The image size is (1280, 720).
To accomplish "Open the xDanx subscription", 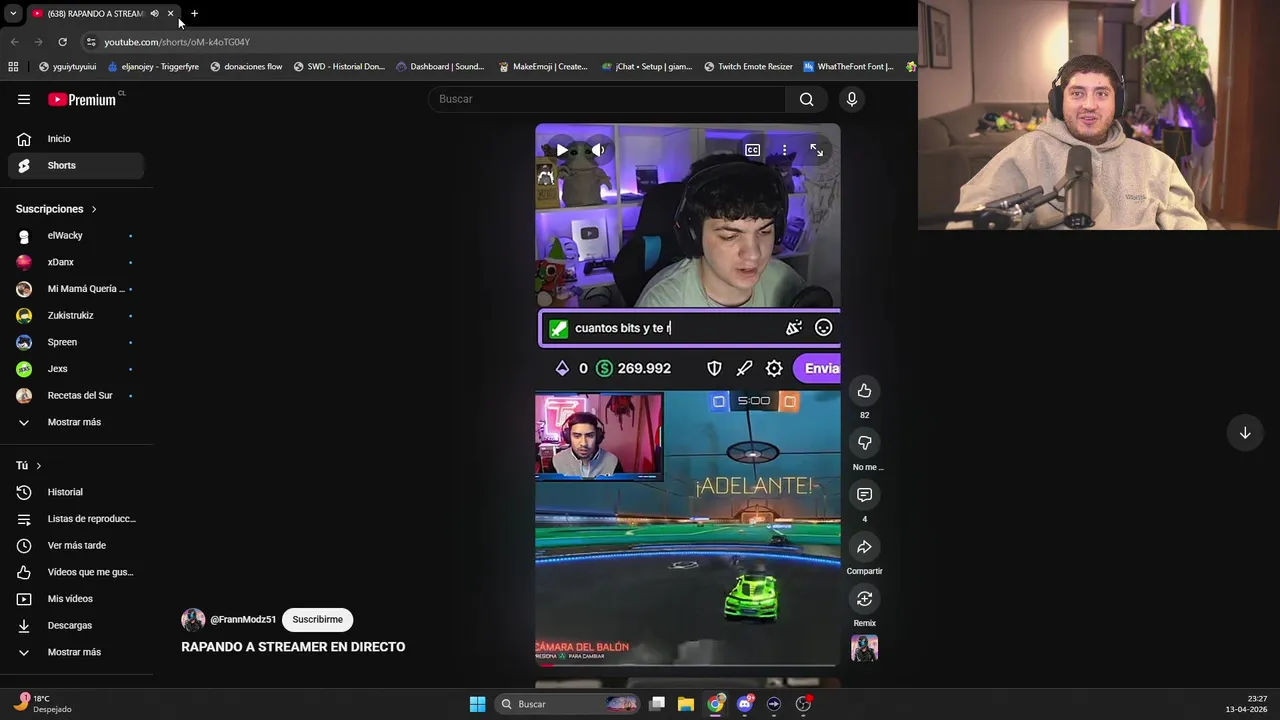I will click(x=76, y=262).
